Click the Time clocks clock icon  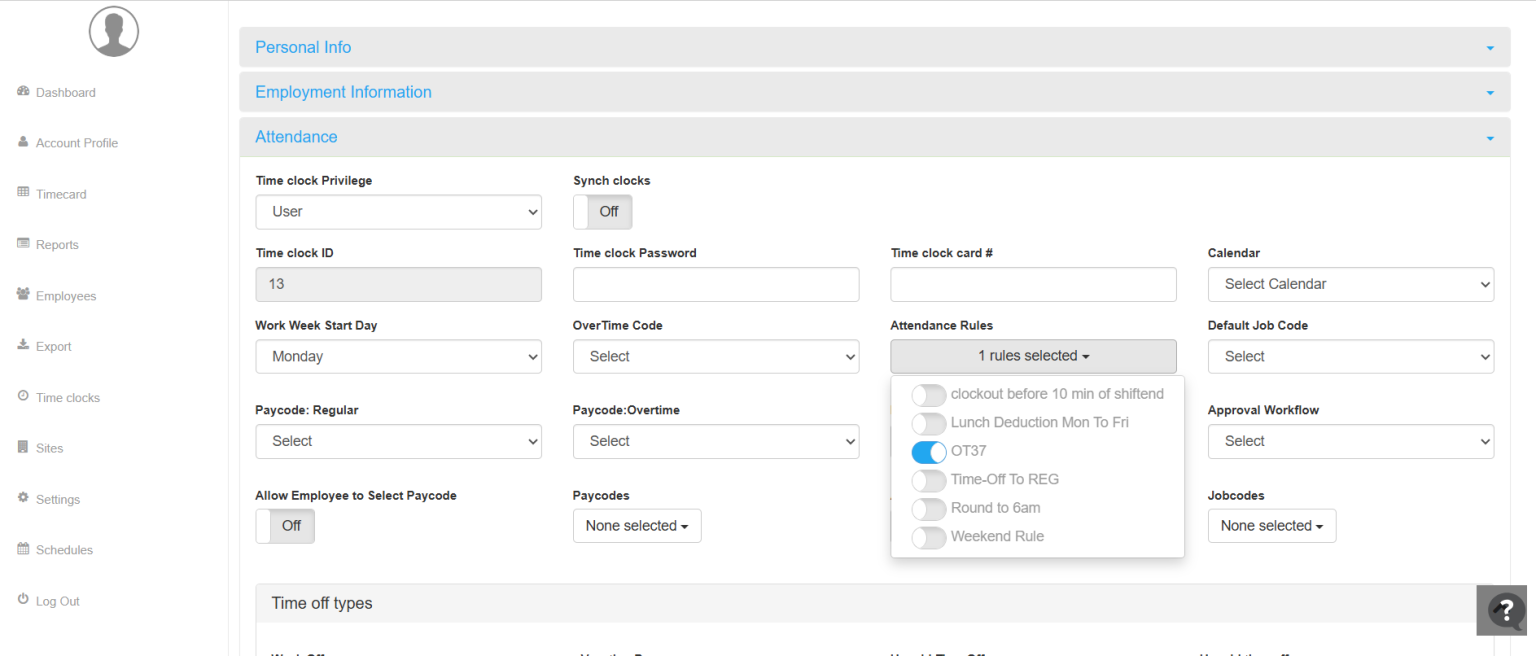point(23,397)
